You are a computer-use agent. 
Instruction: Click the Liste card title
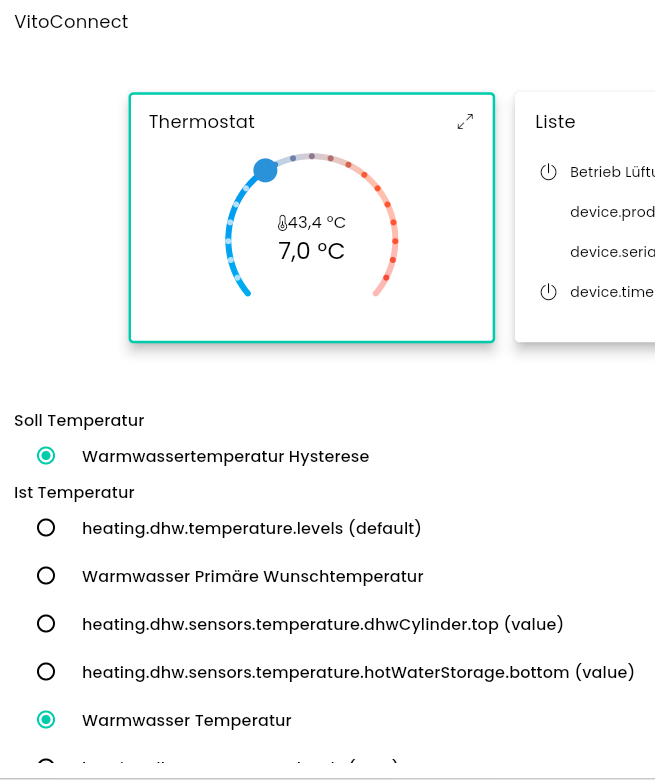pos(555,122)
